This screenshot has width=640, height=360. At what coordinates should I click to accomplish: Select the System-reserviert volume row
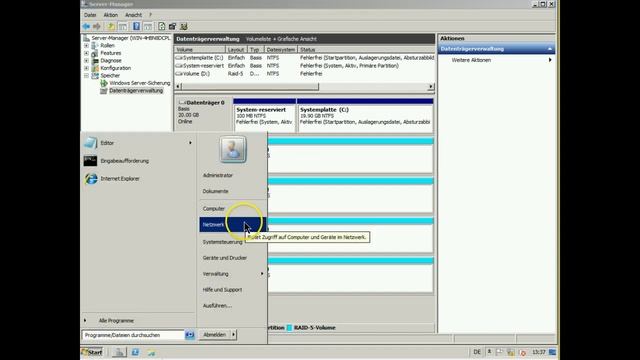pyautogui.click(x=304, y=66)
